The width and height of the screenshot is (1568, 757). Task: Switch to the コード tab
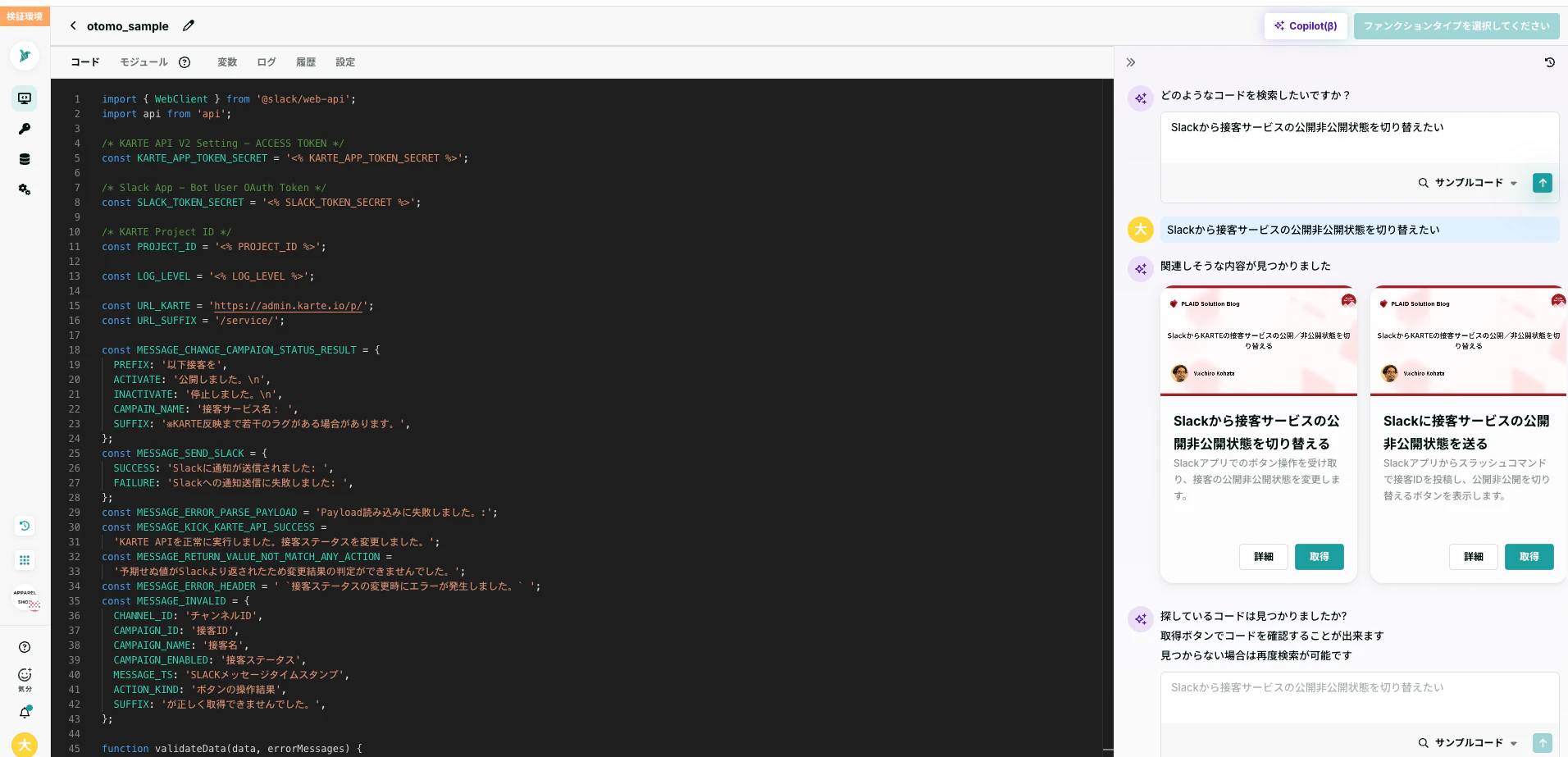pyautogui.click(x=85, y=62)
